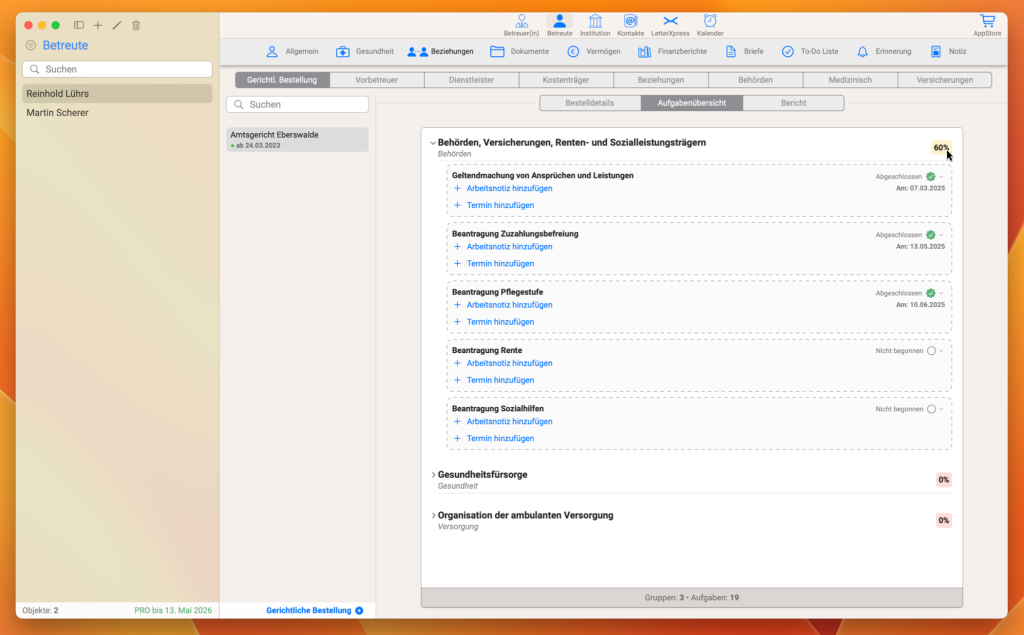Switch to the Bericht tab
Screen dimensions: 1024x635
793,103
